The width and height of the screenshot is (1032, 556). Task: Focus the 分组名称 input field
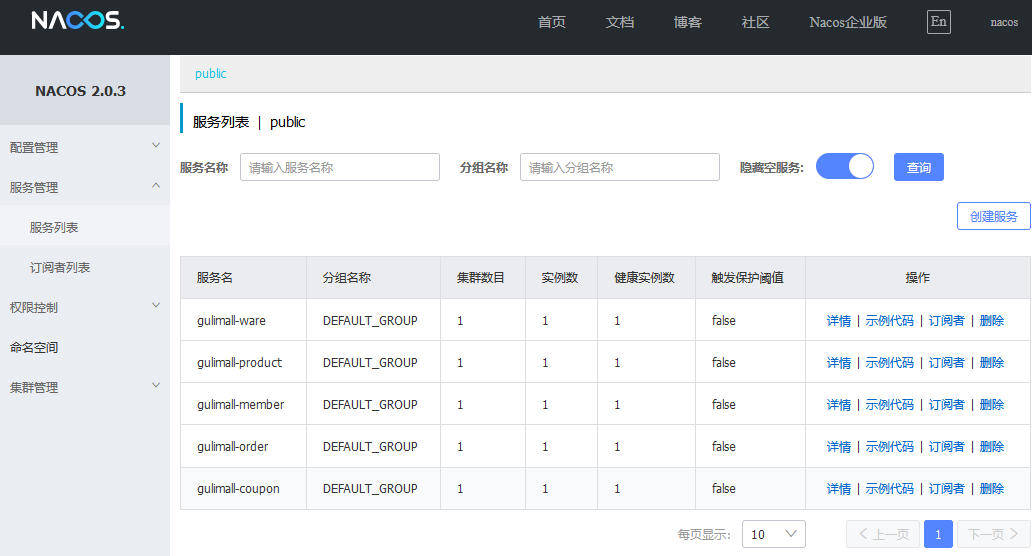[620, 167]
